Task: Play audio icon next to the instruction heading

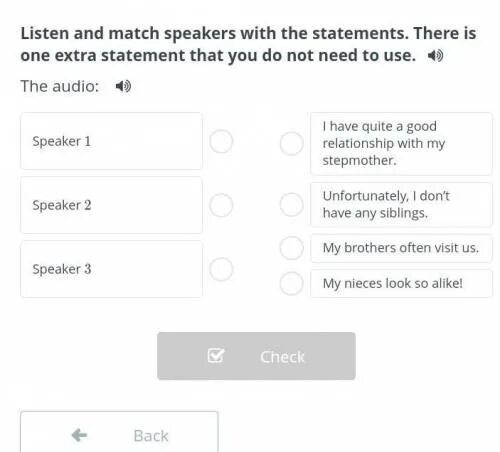Action: point(435,56)
